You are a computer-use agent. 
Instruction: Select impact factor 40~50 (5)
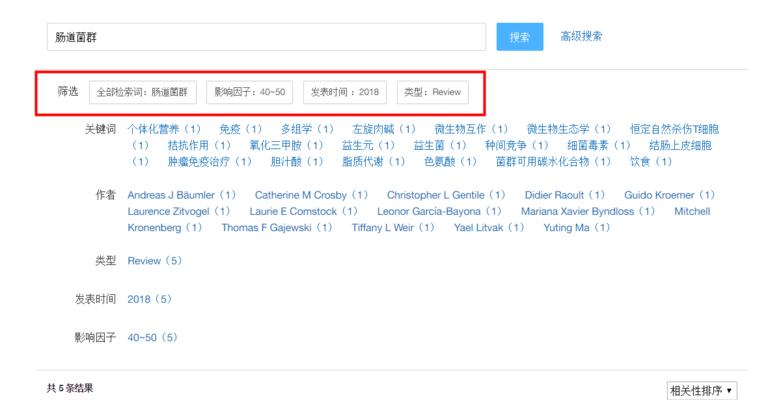152,337
